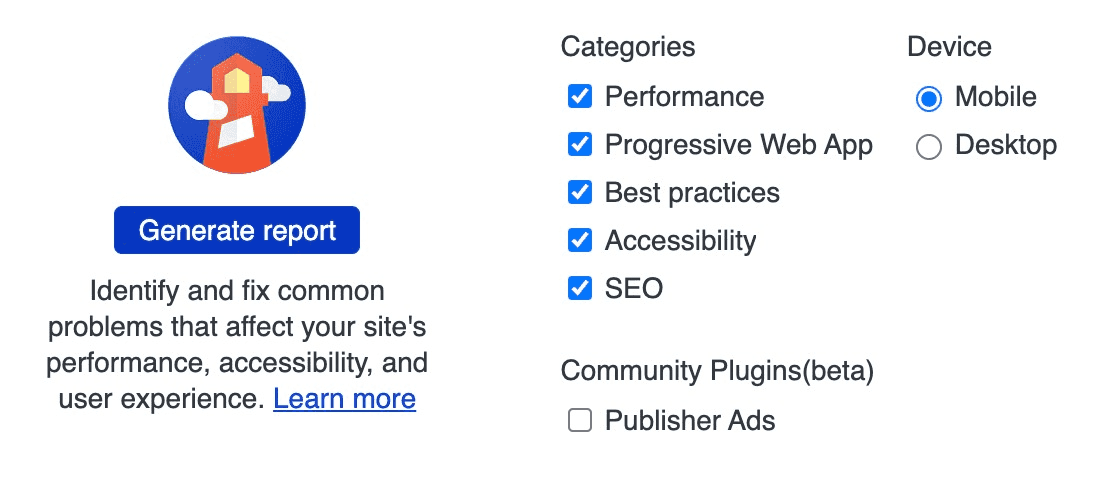Image resolution: width=1096 pixels, height=500 pixels.
Task: Click the Community Plugins(beta) heading
Action: 717,371
